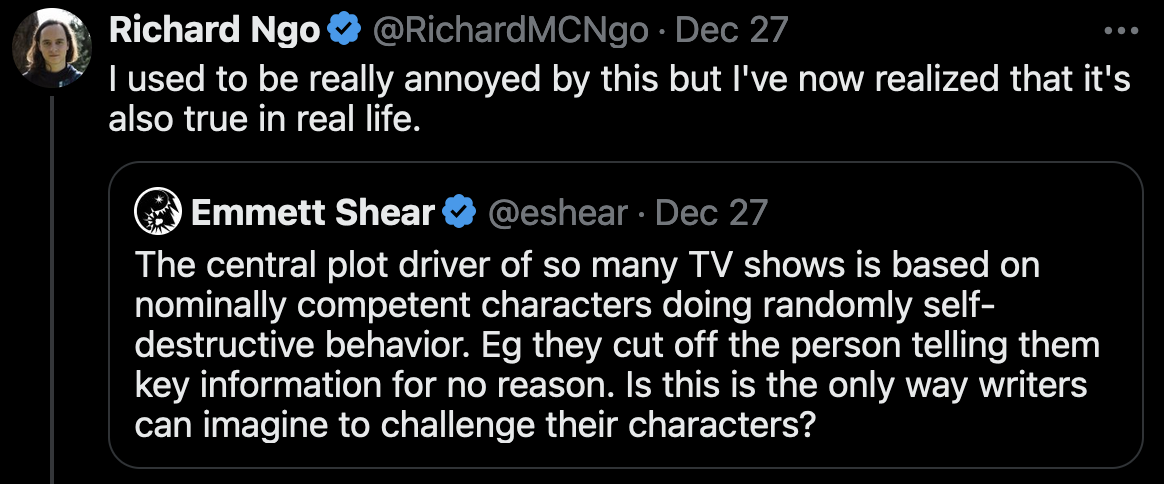Click the line "I used to be really annoyed"
Viewport: 1164px width, 484px height.
tap(619, 80)
